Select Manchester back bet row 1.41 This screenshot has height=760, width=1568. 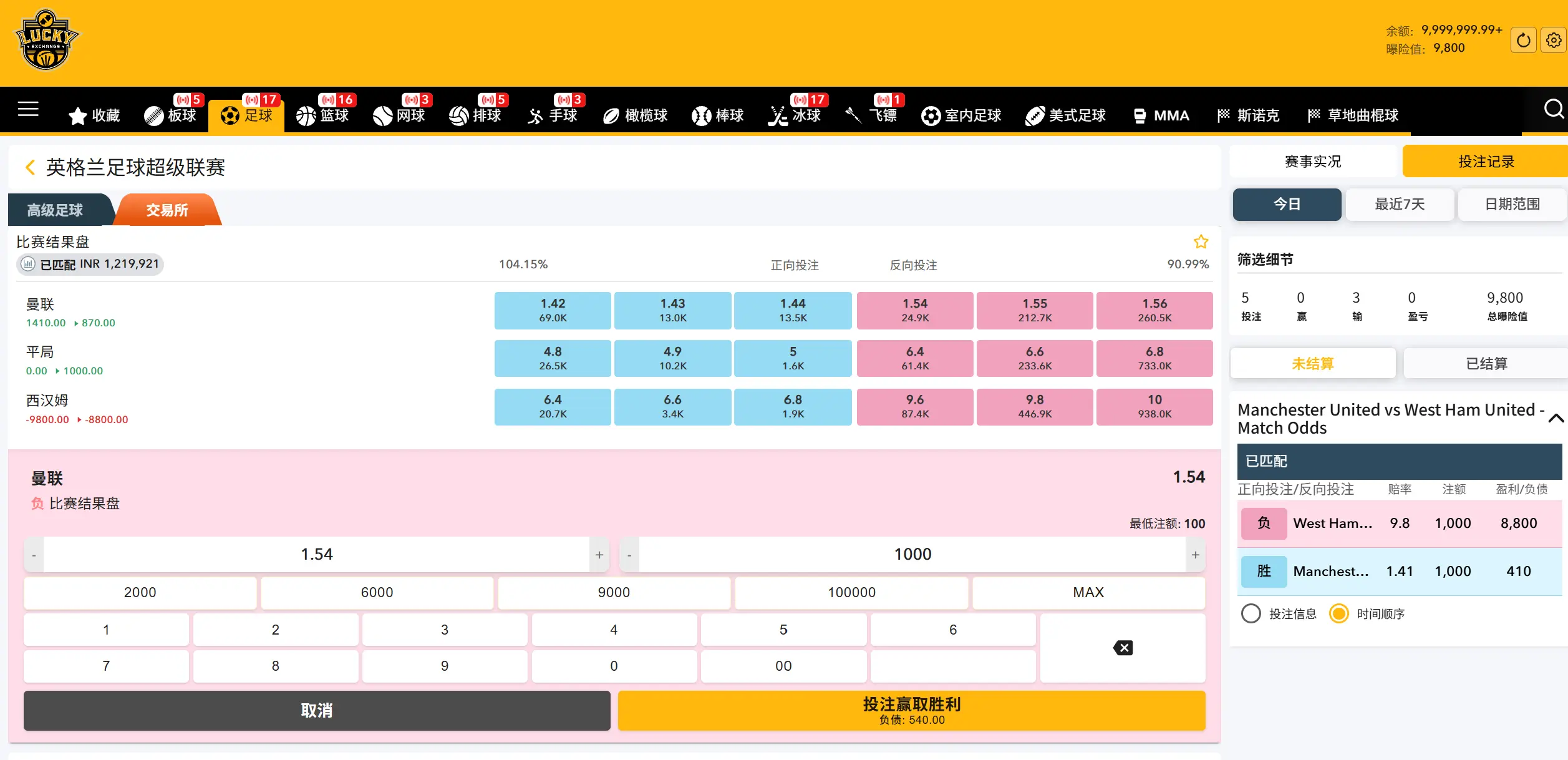click(x=1400, y=571)
